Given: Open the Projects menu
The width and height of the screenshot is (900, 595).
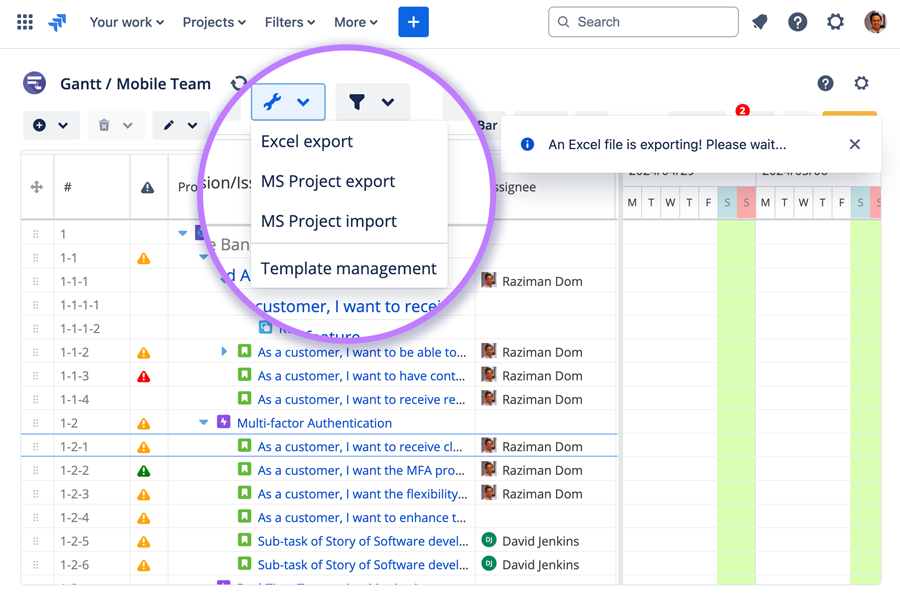Looking at the screenshot, I should pos(214,22).
